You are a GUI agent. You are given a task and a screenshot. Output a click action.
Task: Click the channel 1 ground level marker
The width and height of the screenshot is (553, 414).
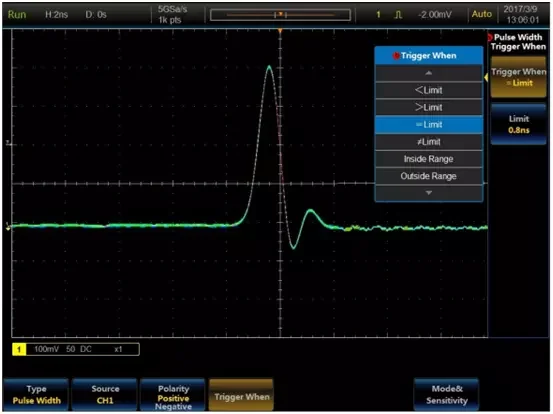tap(8, 227)
